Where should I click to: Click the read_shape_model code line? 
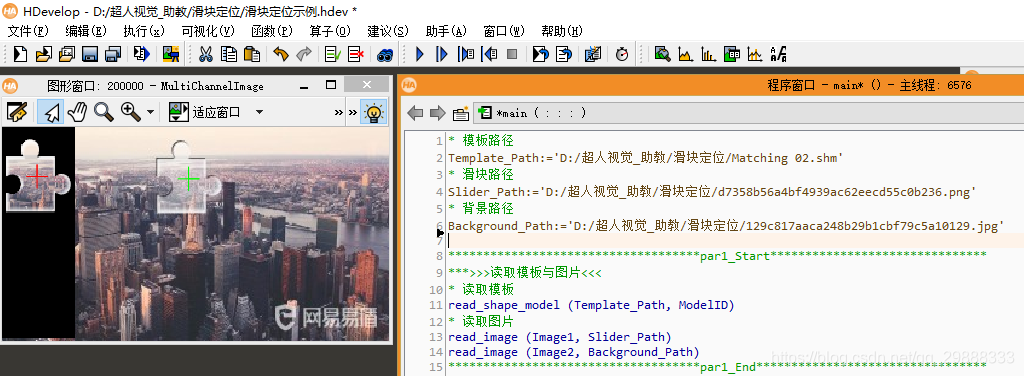pos(592,305)
